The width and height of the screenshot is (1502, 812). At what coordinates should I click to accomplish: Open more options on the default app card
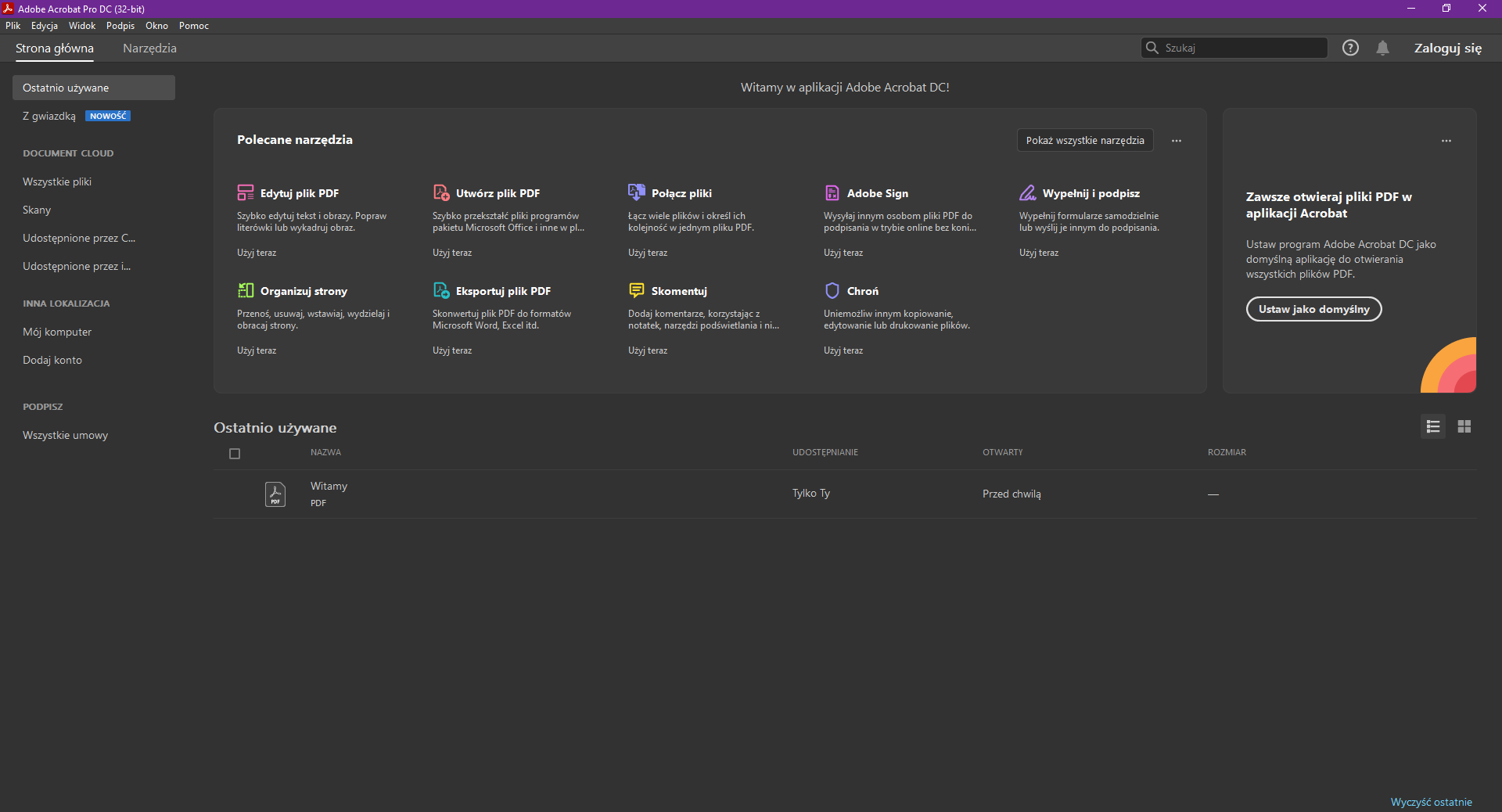1446,141
